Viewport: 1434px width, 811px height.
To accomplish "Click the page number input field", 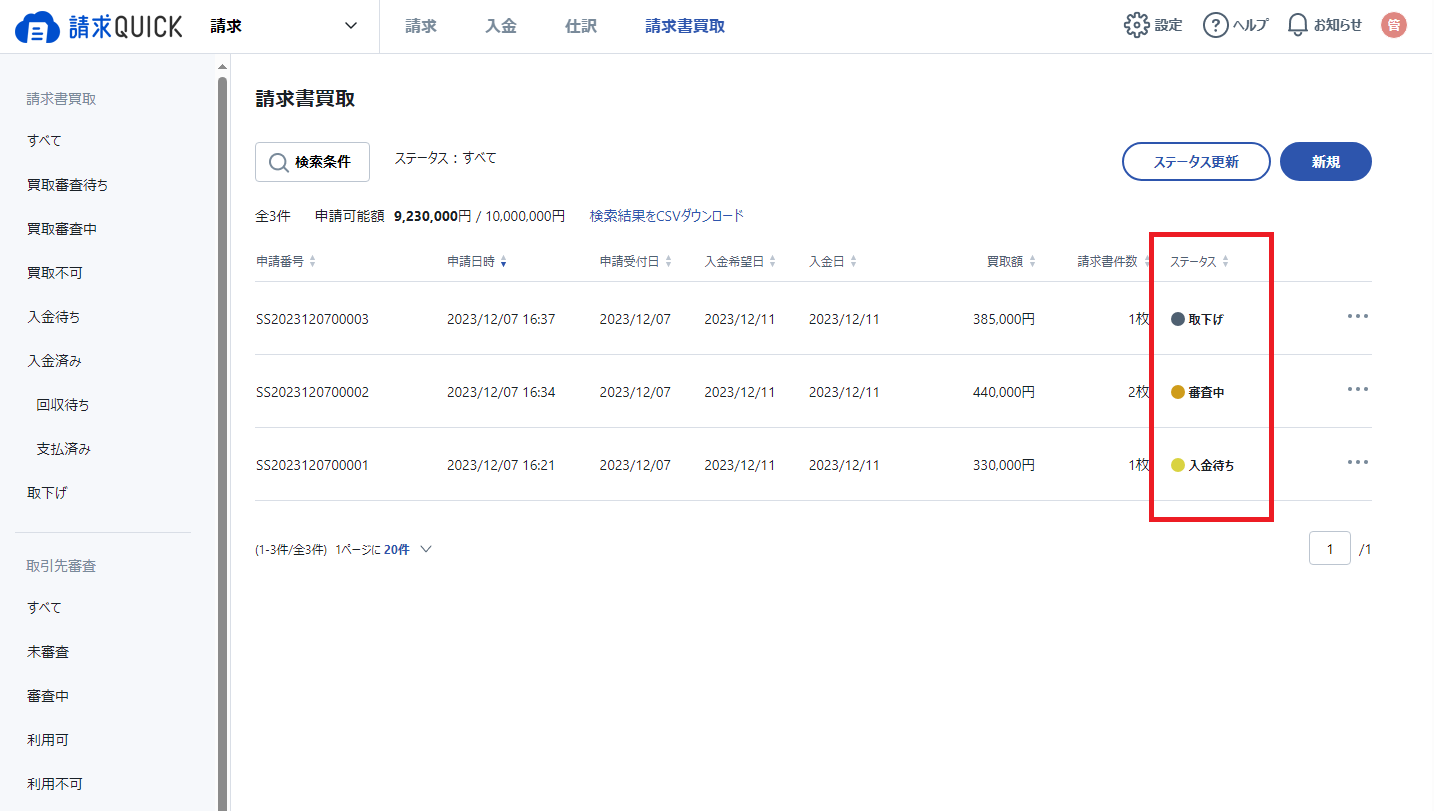I will pyautogui.click(x=1330, y=549).
